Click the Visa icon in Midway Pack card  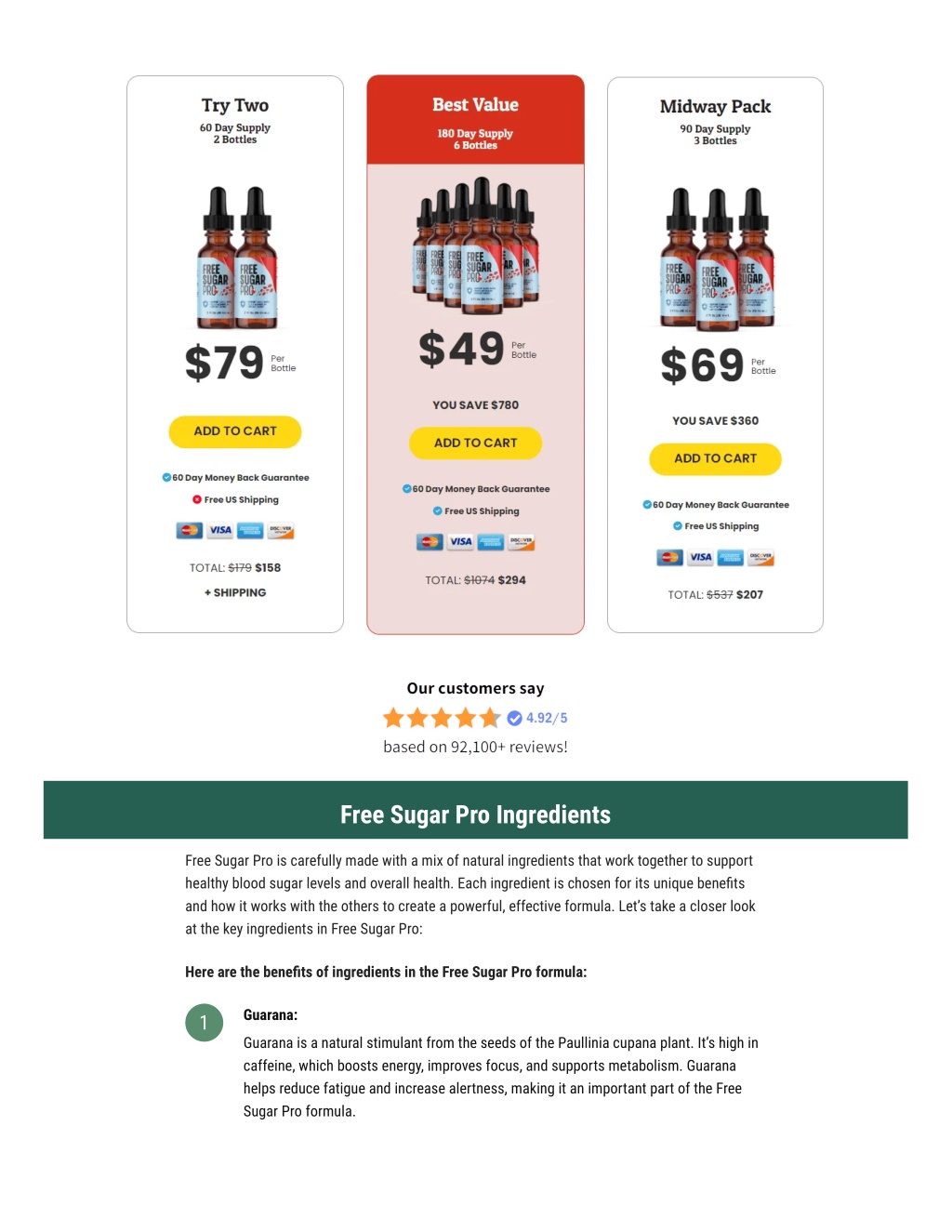(x=700, y=558)
